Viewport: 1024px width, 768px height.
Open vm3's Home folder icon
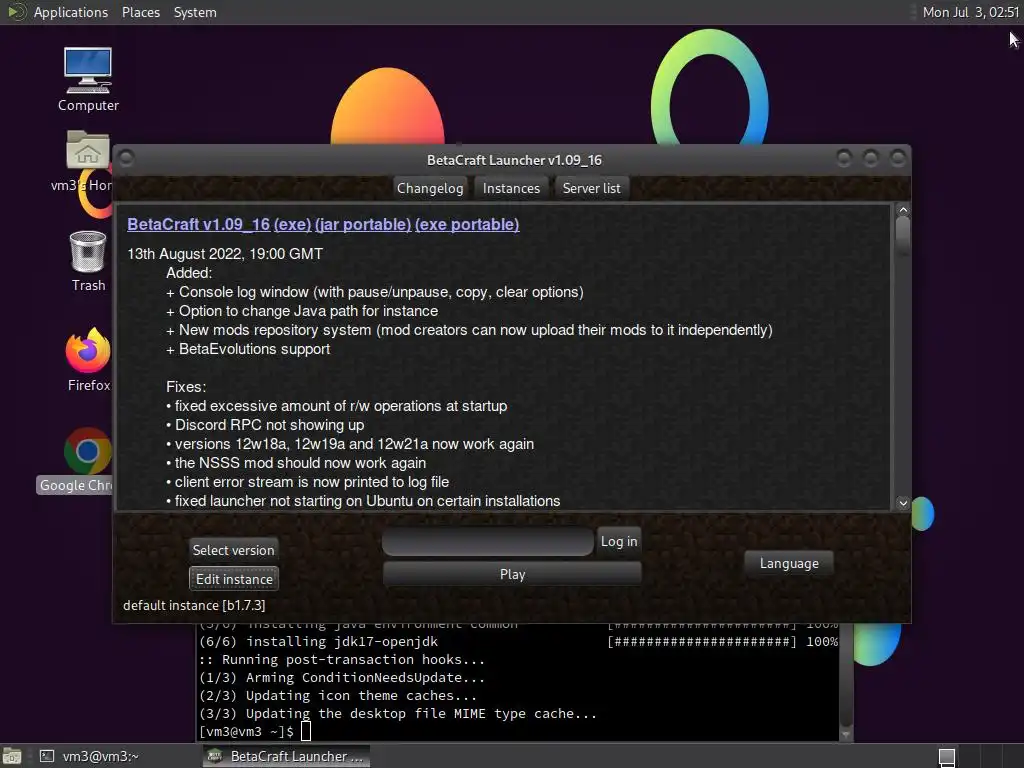pos(87,162)
